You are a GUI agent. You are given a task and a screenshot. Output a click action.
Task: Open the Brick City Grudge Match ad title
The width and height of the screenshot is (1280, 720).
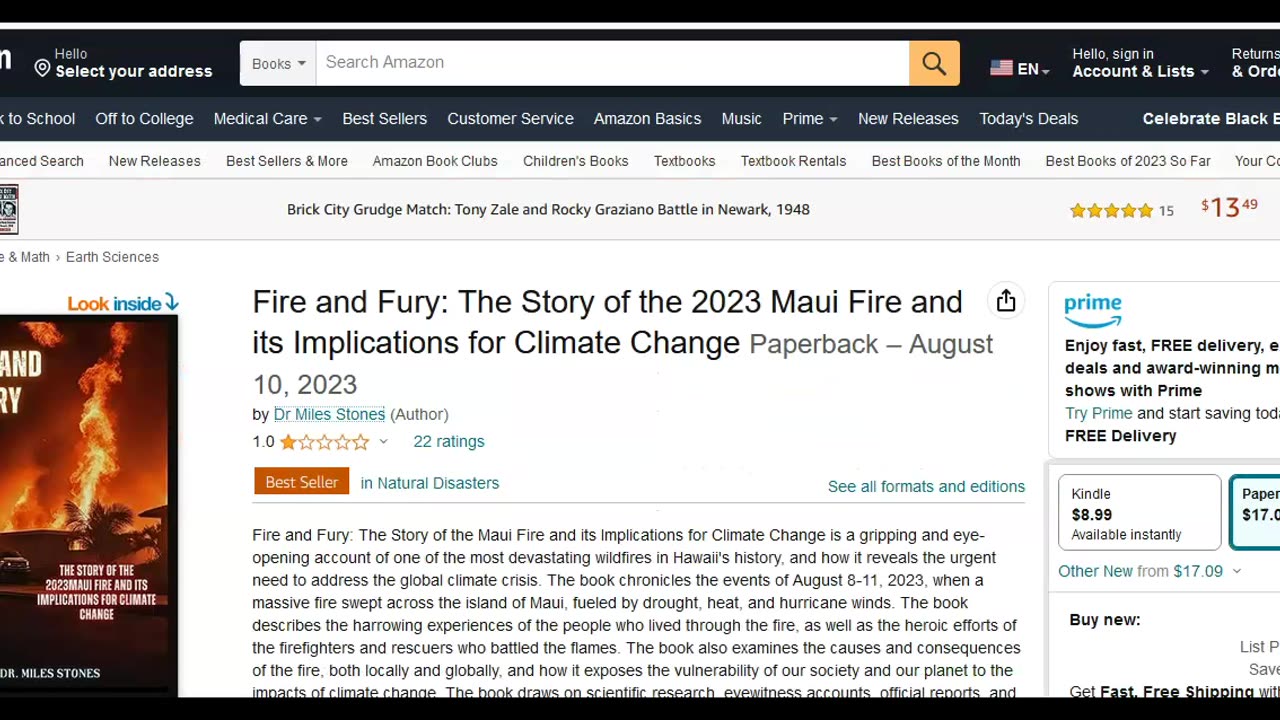click(x=548, y=210)
